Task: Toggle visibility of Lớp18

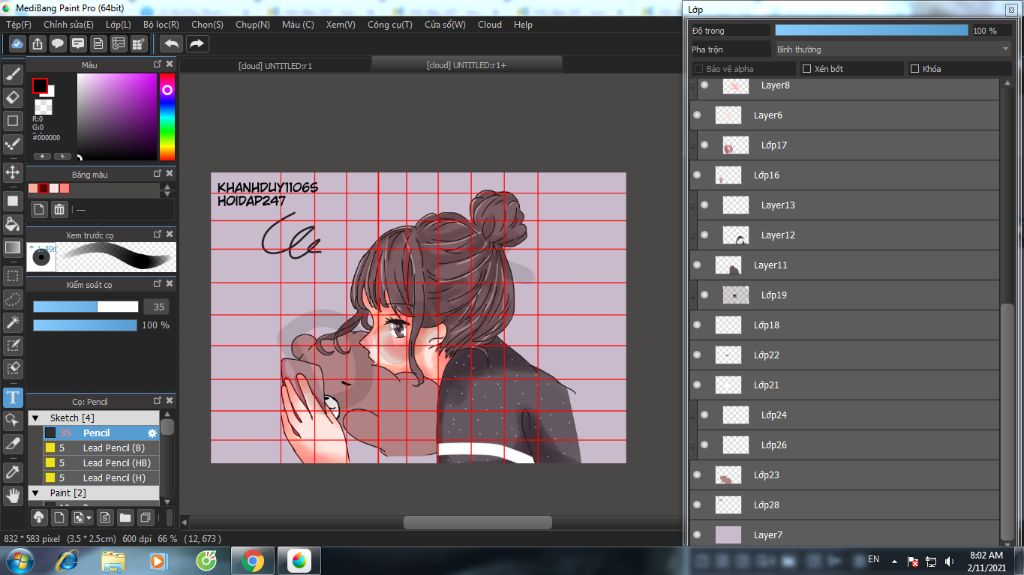Action: [x=697, y=325]
